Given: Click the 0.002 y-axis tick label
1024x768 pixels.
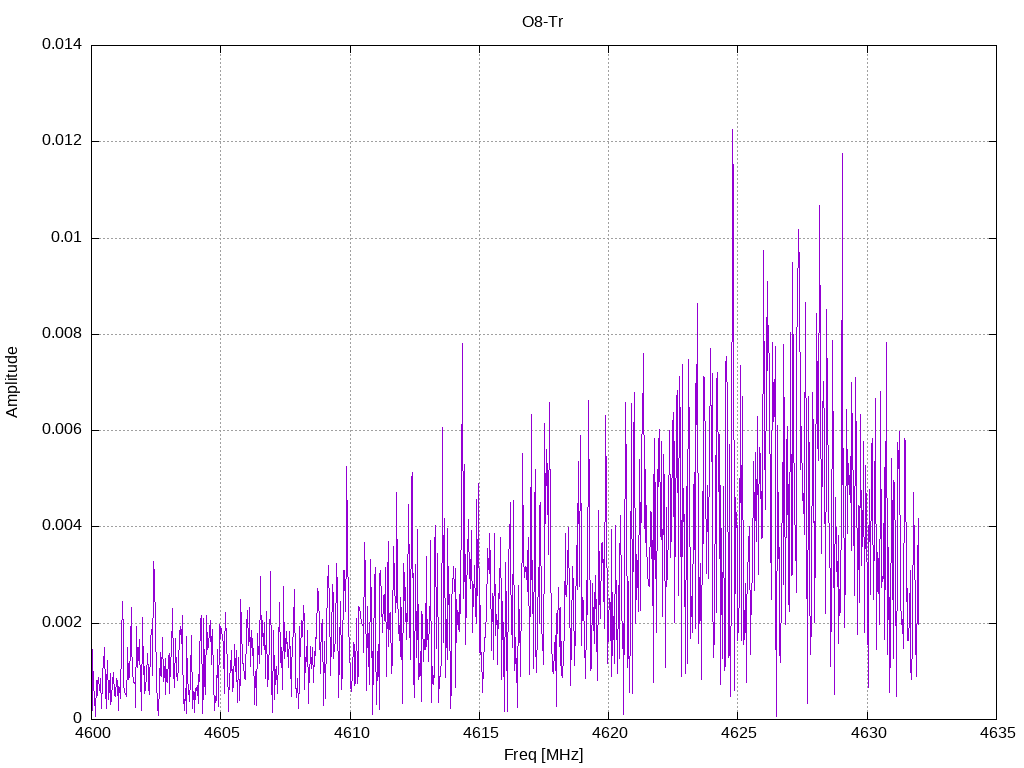Looking at the screenshot, I should click(x=62, y=622).
